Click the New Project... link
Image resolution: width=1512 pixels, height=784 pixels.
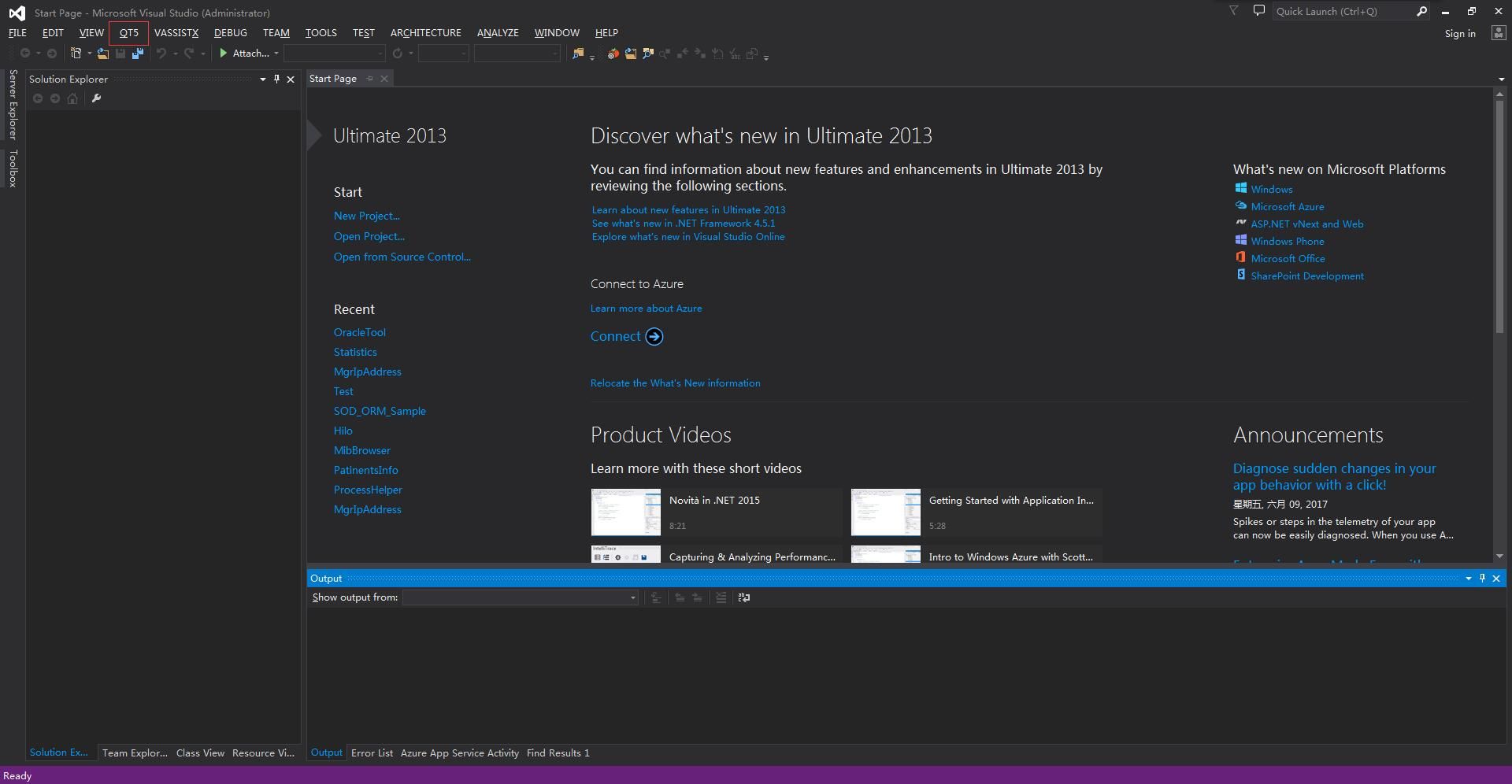(x=367, y=216)
